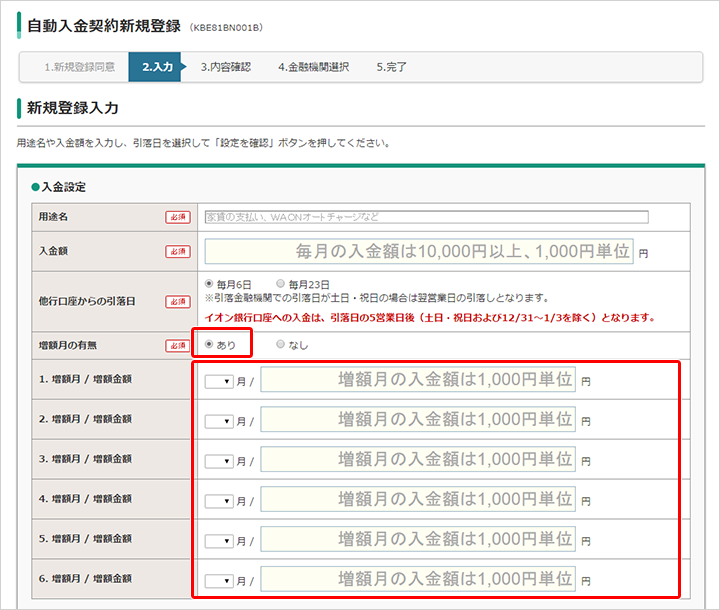The image size is (720, 610).
Task: Open month dropdown for 6. 増額月
Action: tap(219, 580)
